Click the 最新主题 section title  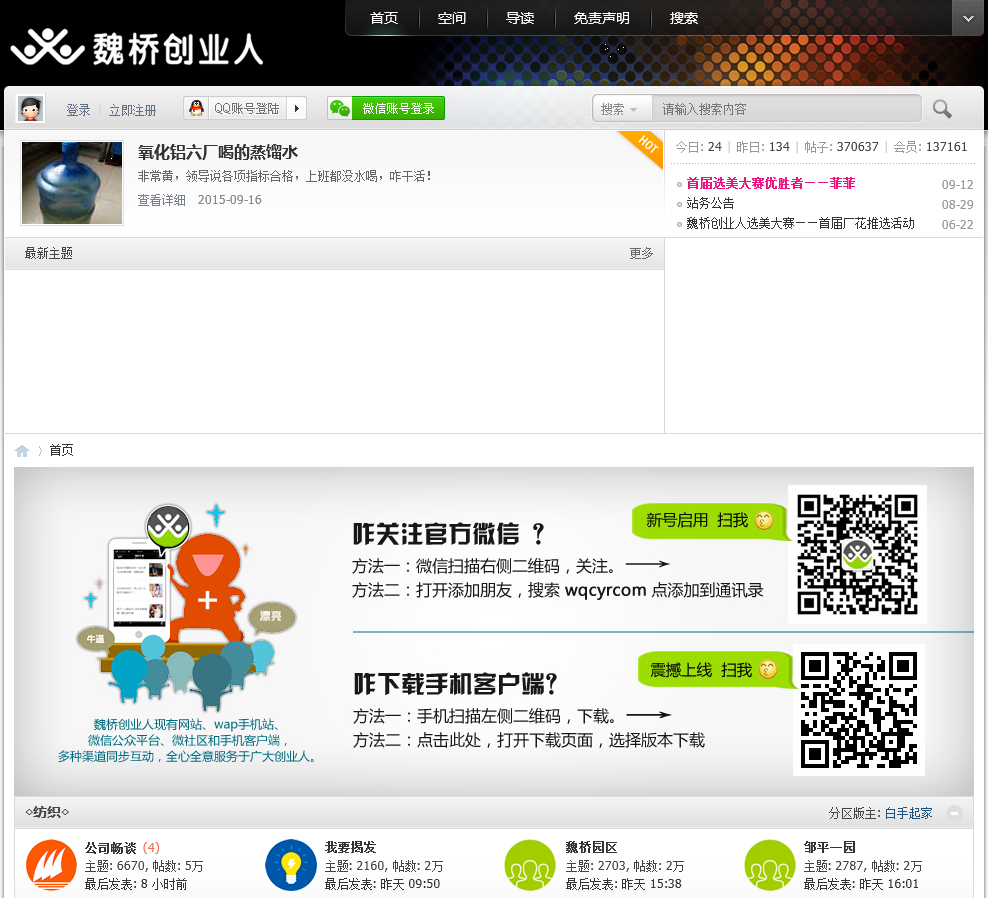pyautogui.click(x=49, y=253)
